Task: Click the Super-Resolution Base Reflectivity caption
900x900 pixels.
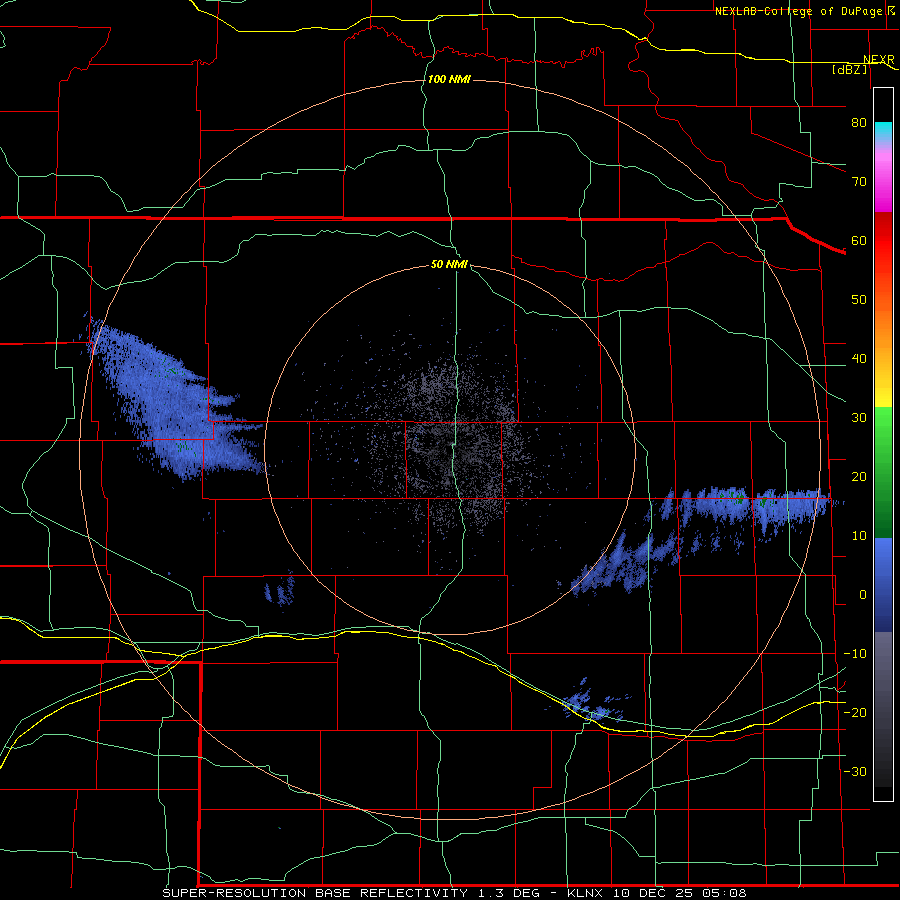Action: (455, 893)
